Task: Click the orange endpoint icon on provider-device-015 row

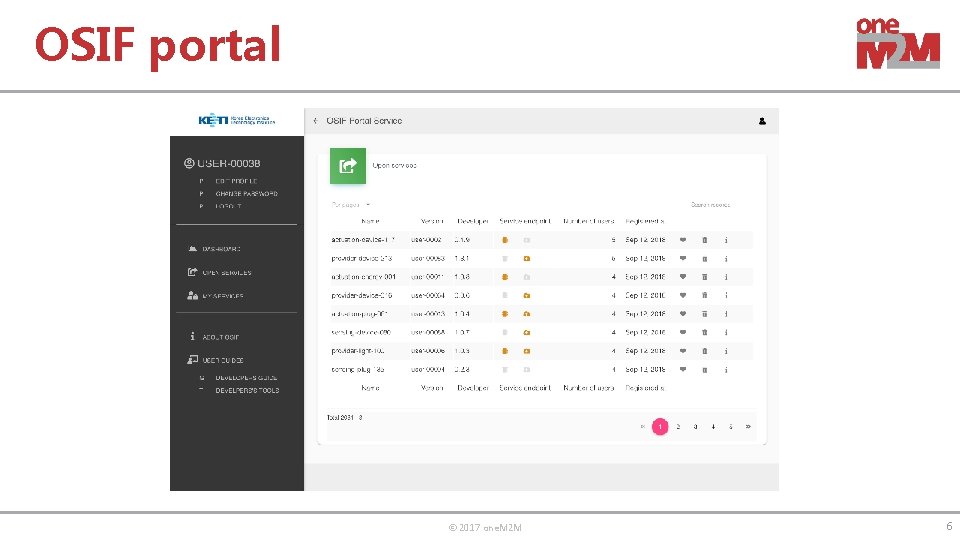Action: coord(527,295)
